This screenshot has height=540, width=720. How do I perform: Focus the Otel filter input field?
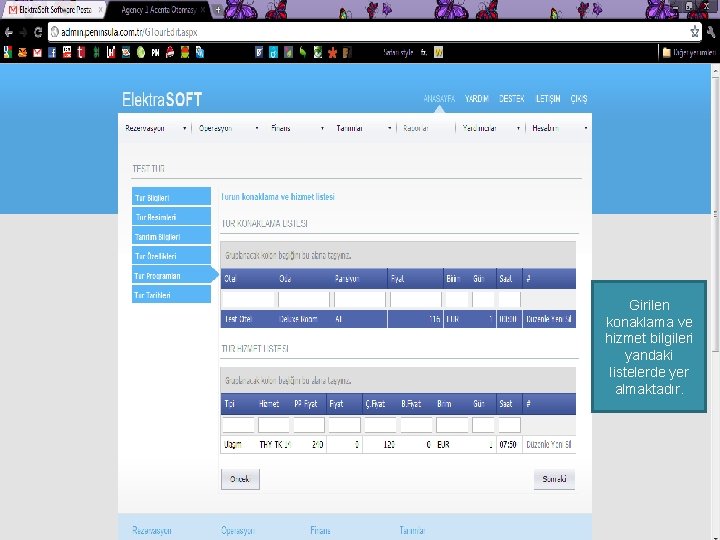pos(248,299)
